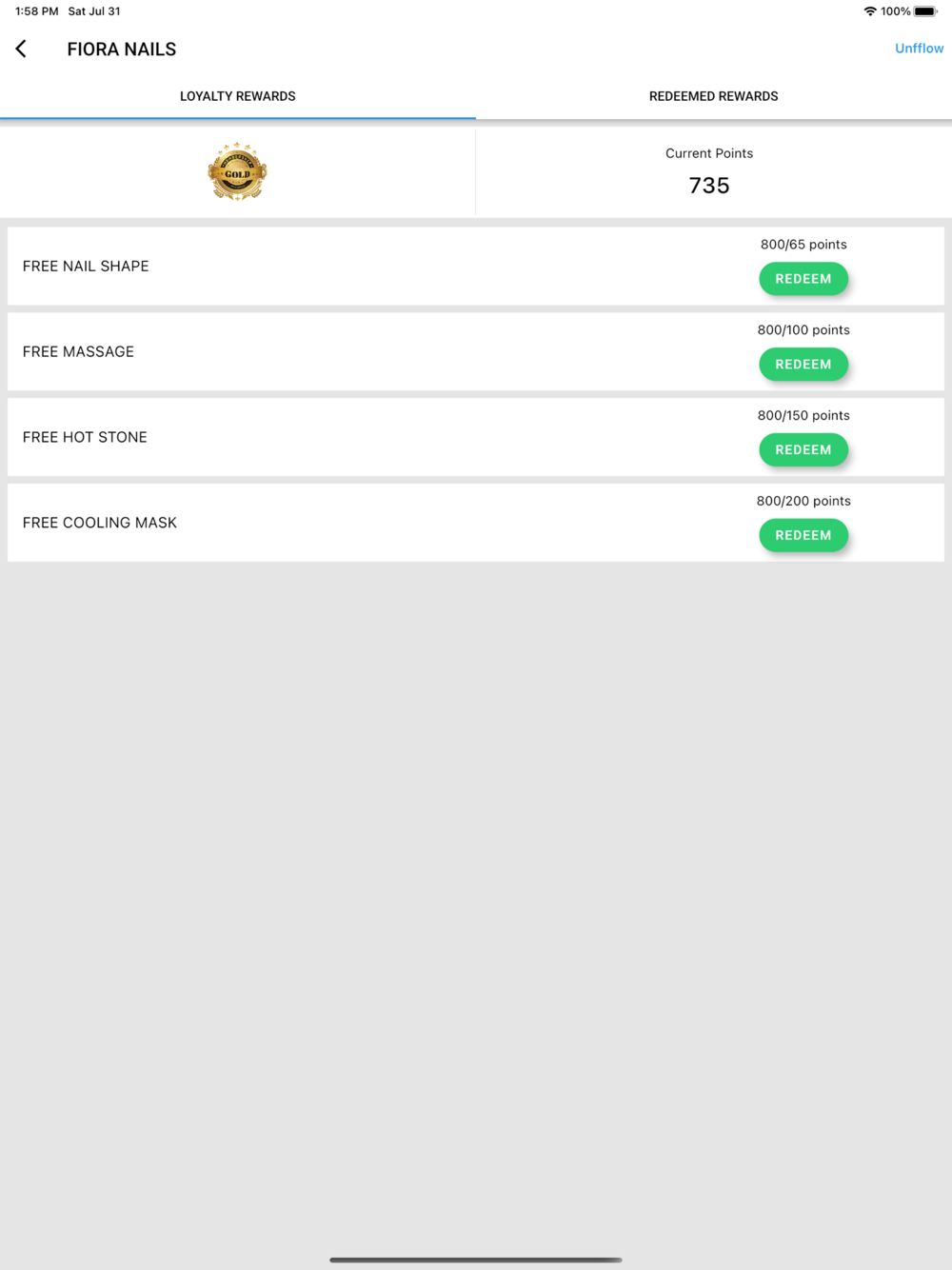Switch to Redeemed Rewards tab
This screenshot has height=1270, width=952.
(x=714, y=96)
